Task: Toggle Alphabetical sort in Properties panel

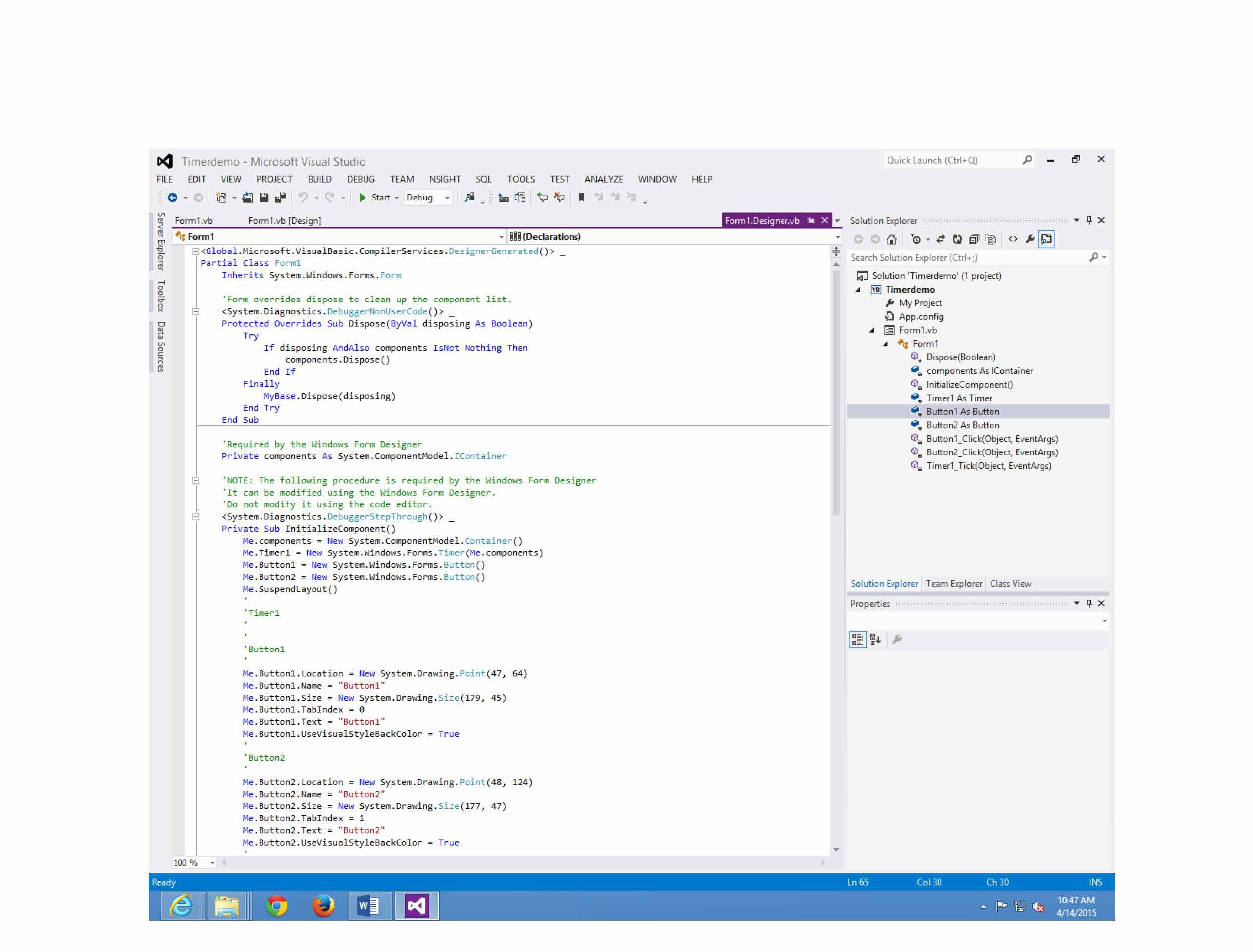Action: (875, 639)
